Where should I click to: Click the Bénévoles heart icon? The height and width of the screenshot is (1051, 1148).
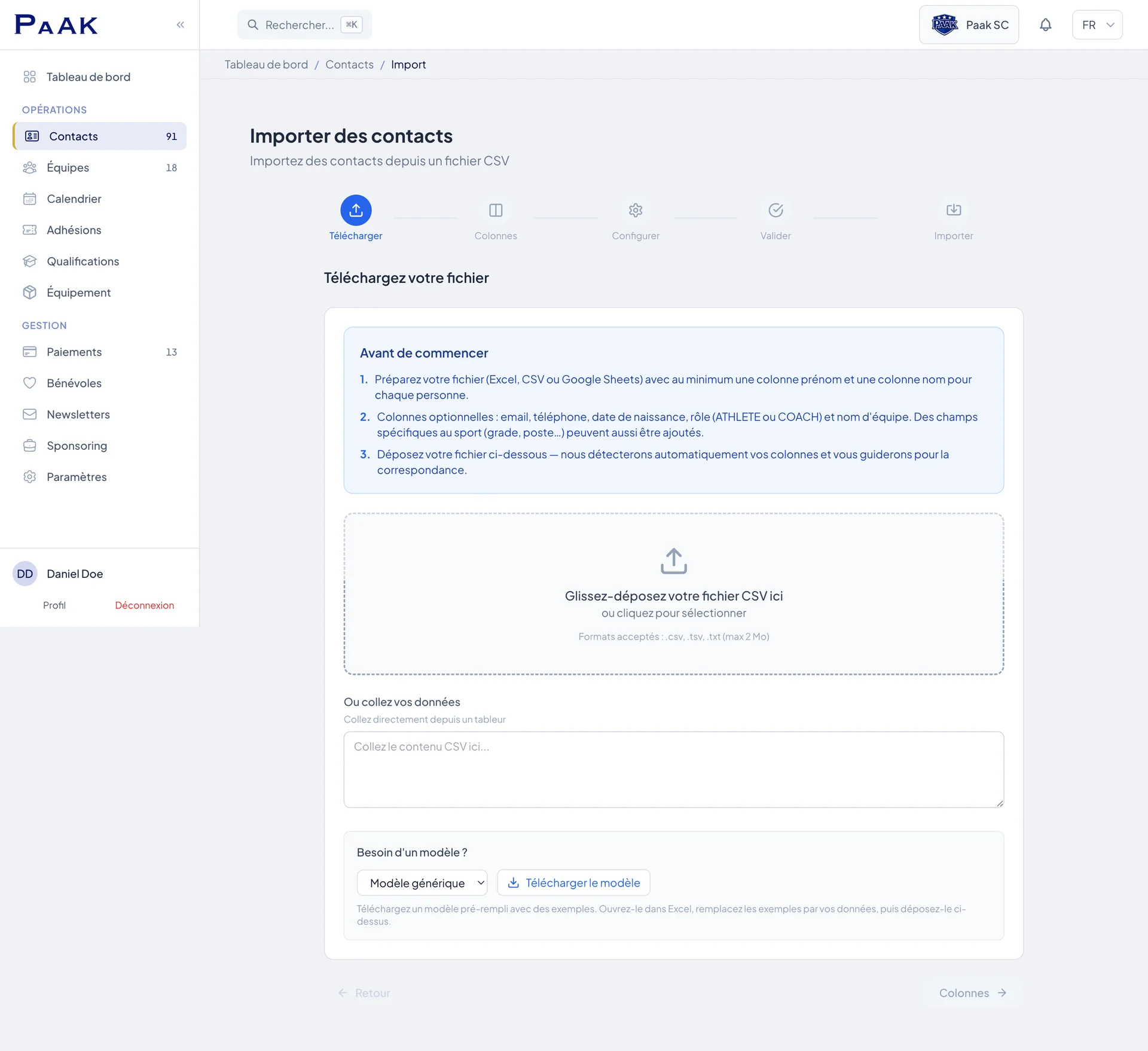(x=29, y=383)
